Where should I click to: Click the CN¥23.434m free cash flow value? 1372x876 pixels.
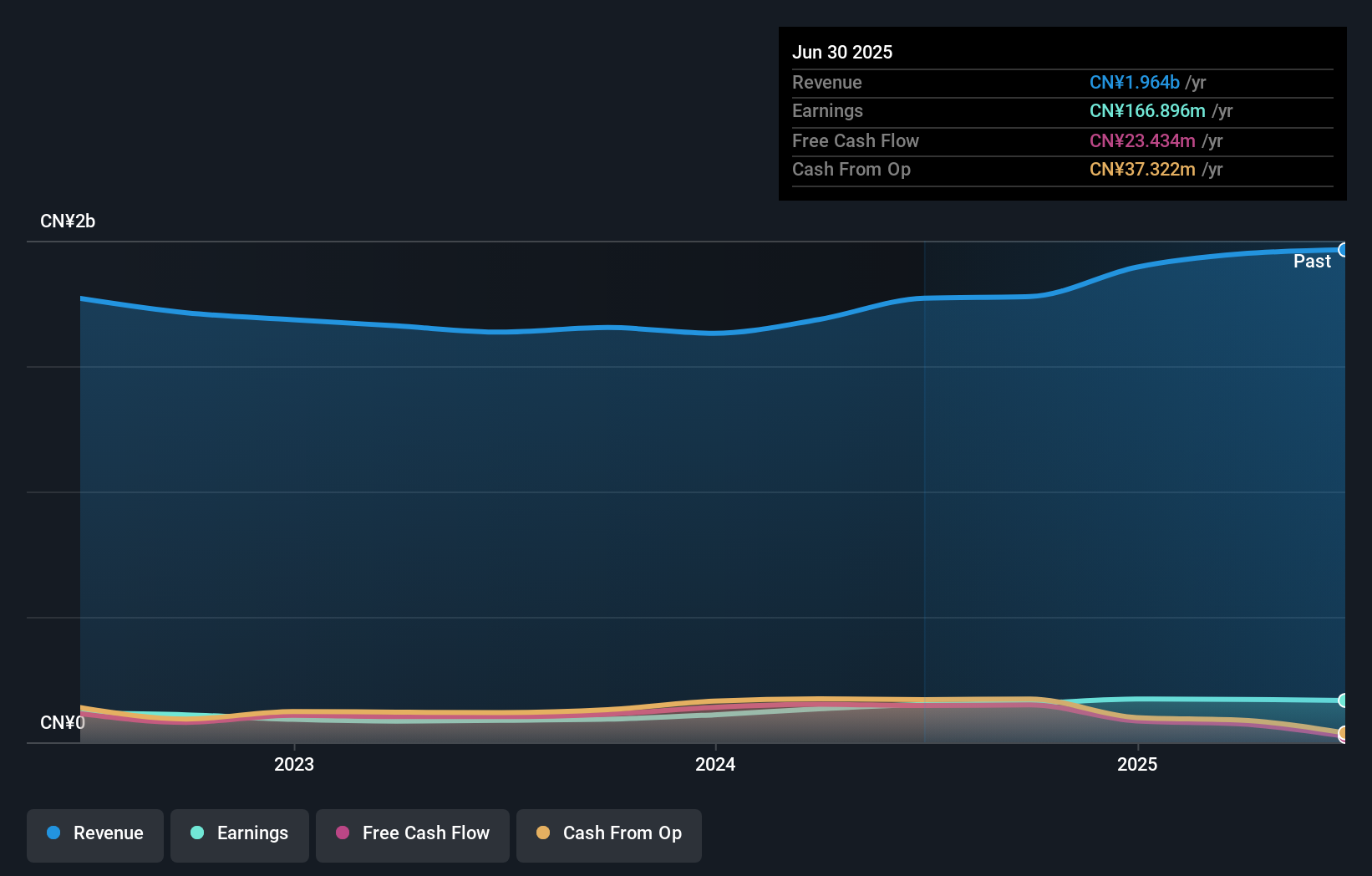(x=1142, y=141)
